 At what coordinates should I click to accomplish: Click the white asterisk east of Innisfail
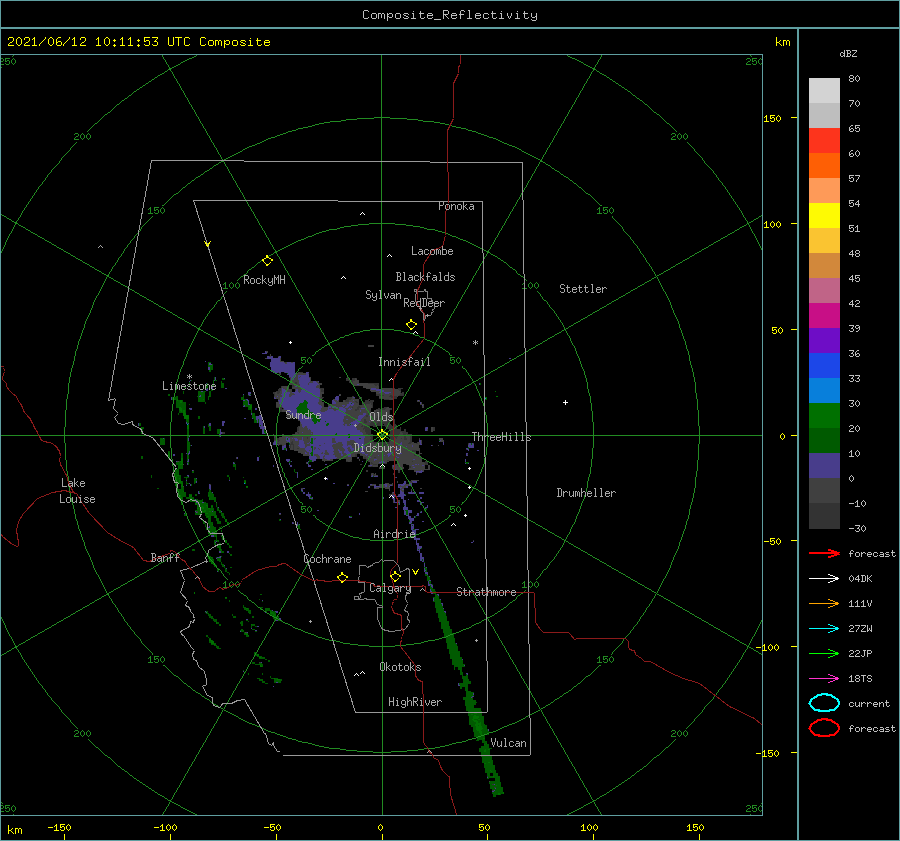click(x=475, y=343)
